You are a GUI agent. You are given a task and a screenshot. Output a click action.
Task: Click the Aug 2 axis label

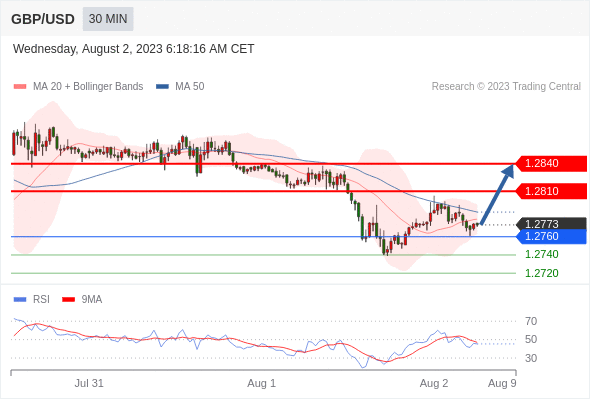tap(434, 383)
